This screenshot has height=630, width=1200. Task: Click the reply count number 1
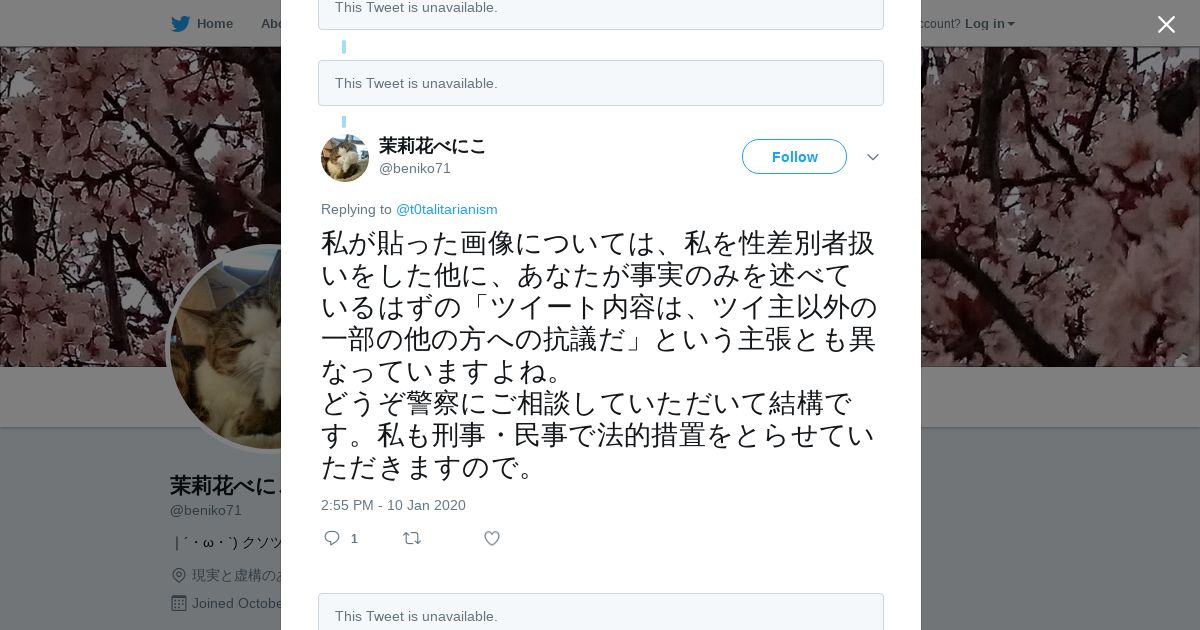354,538
